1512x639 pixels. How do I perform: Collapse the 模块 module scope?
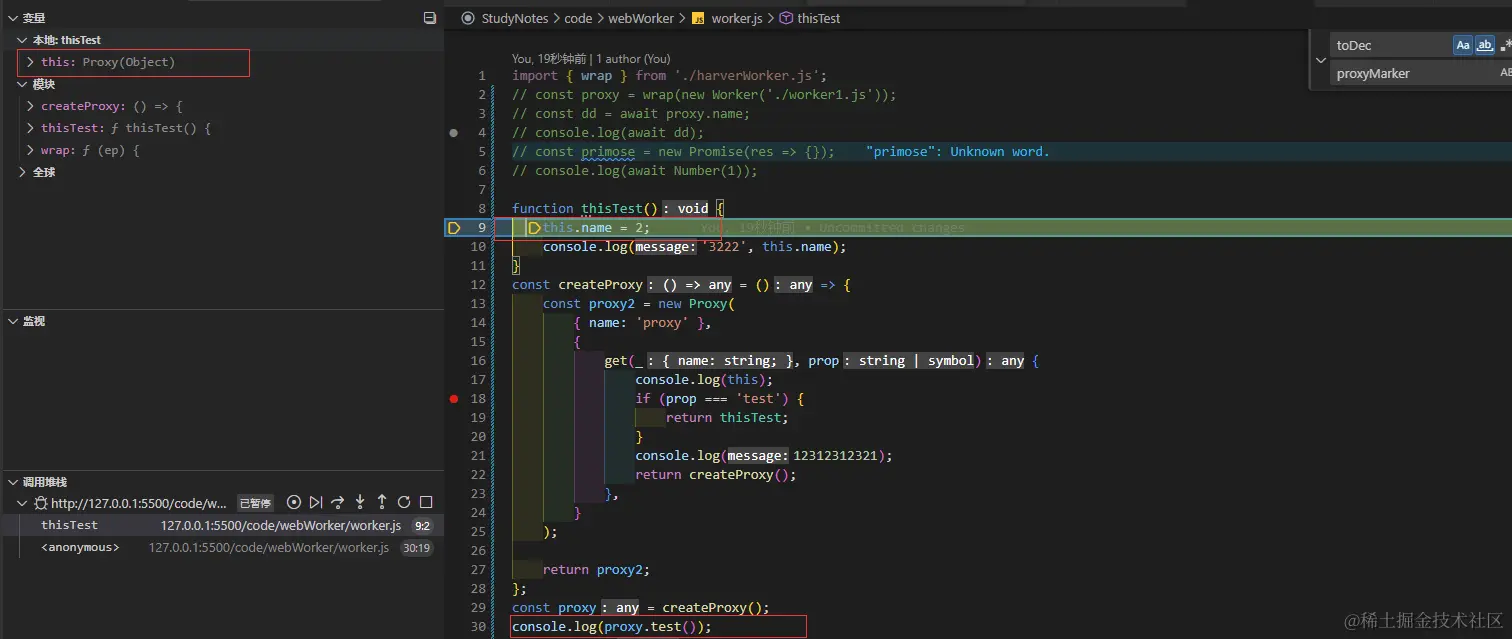(x=24, y=84)
